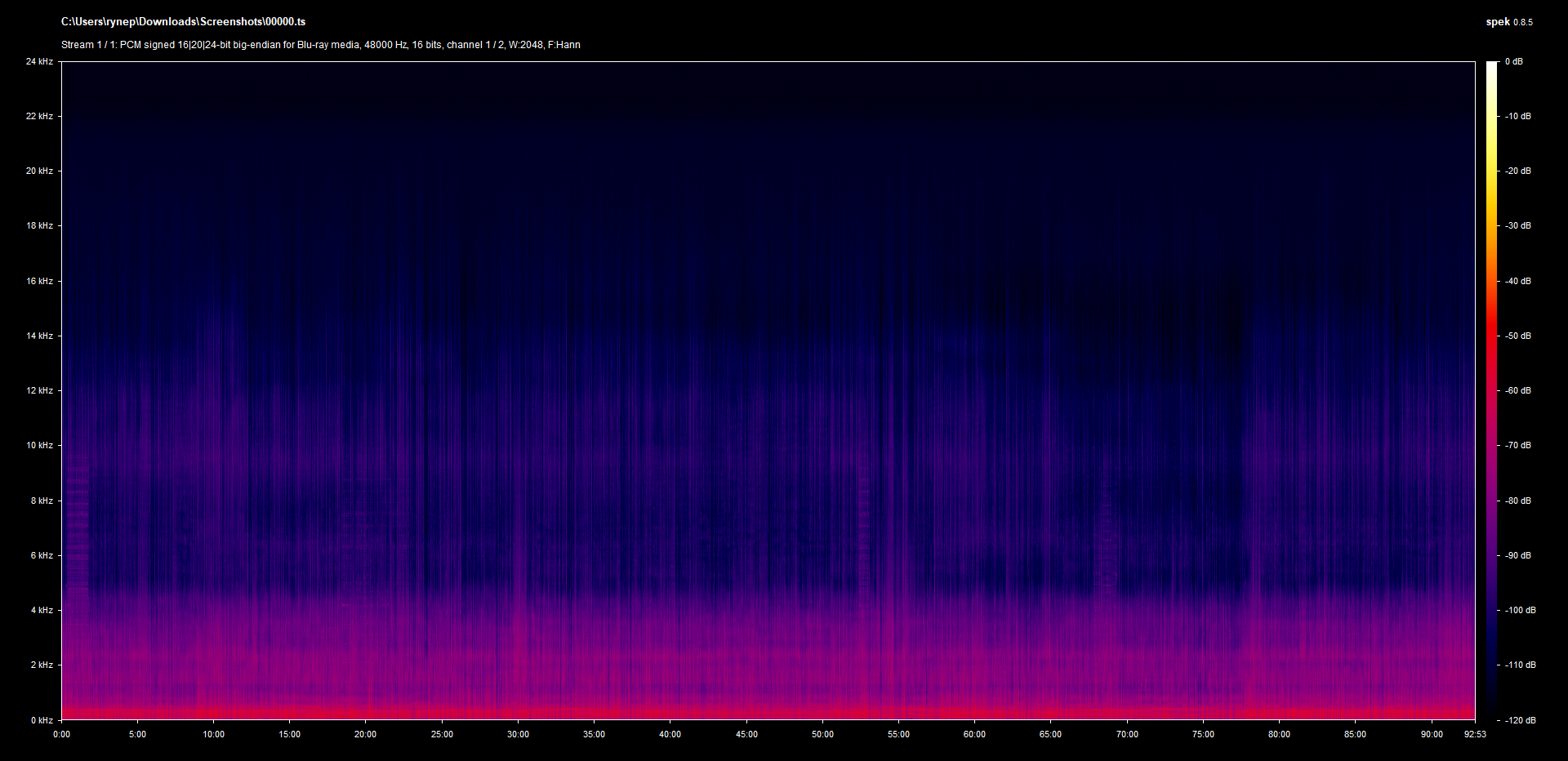Select the 10 kHz frequency axis label
This screenshot has width=1568, height=761.
click(39, 445)
